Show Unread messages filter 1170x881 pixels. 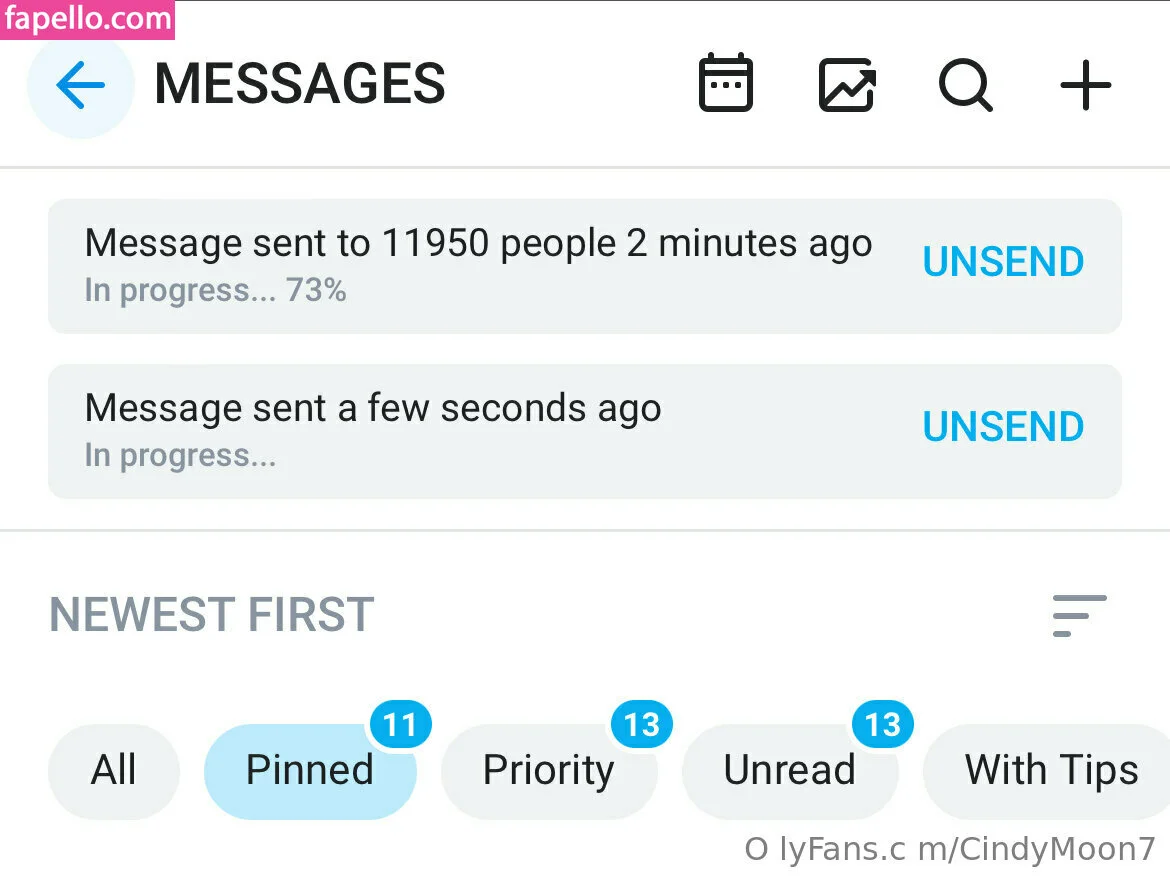789,771
